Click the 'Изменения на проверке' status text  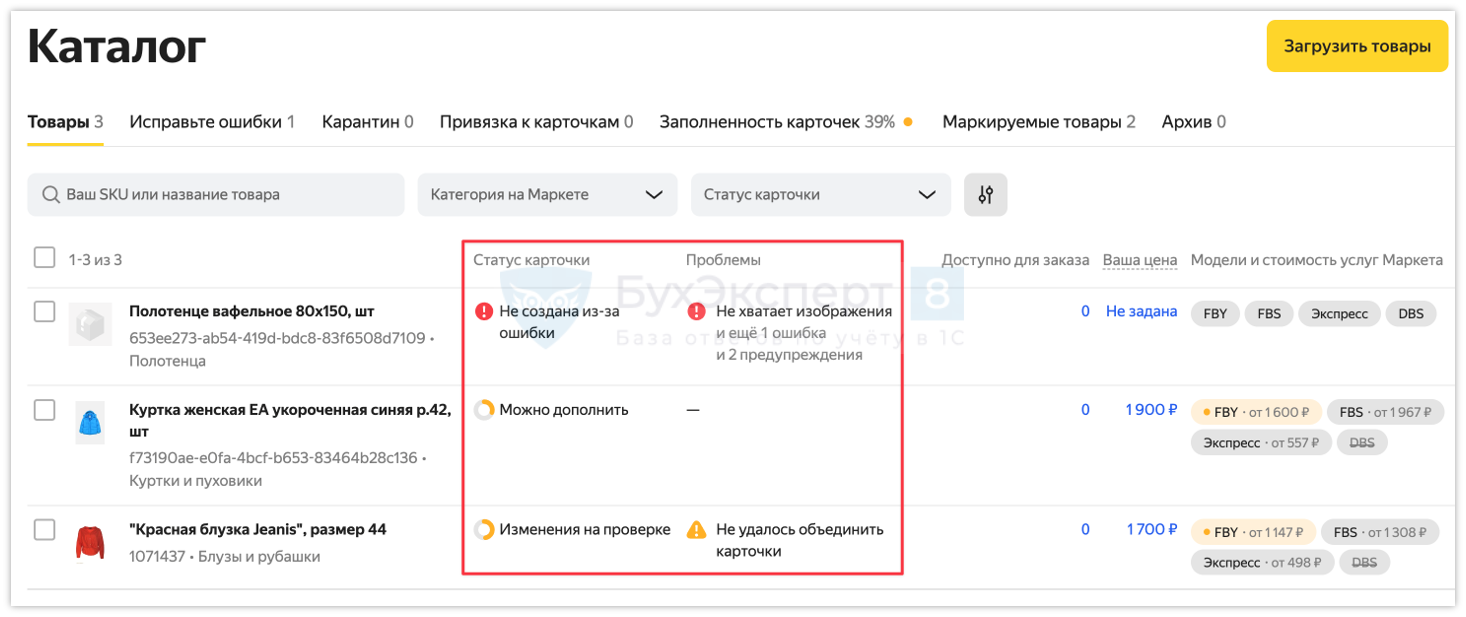[x=585, y=530]
